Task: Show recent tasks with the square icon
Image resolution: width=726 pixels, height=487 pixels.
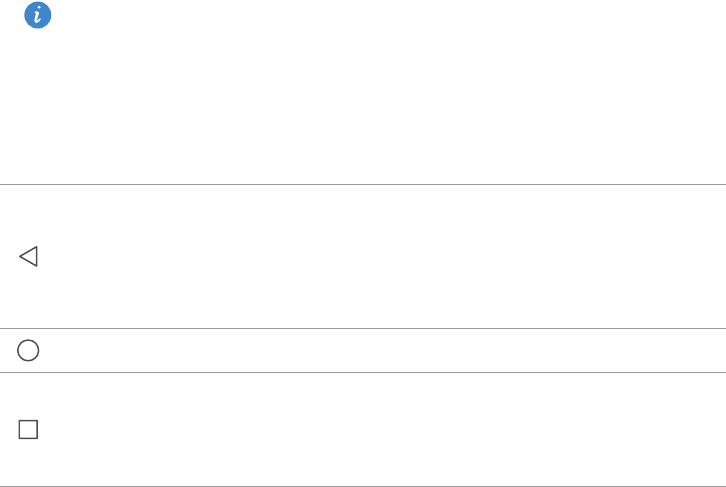Action: pos(28,430)
